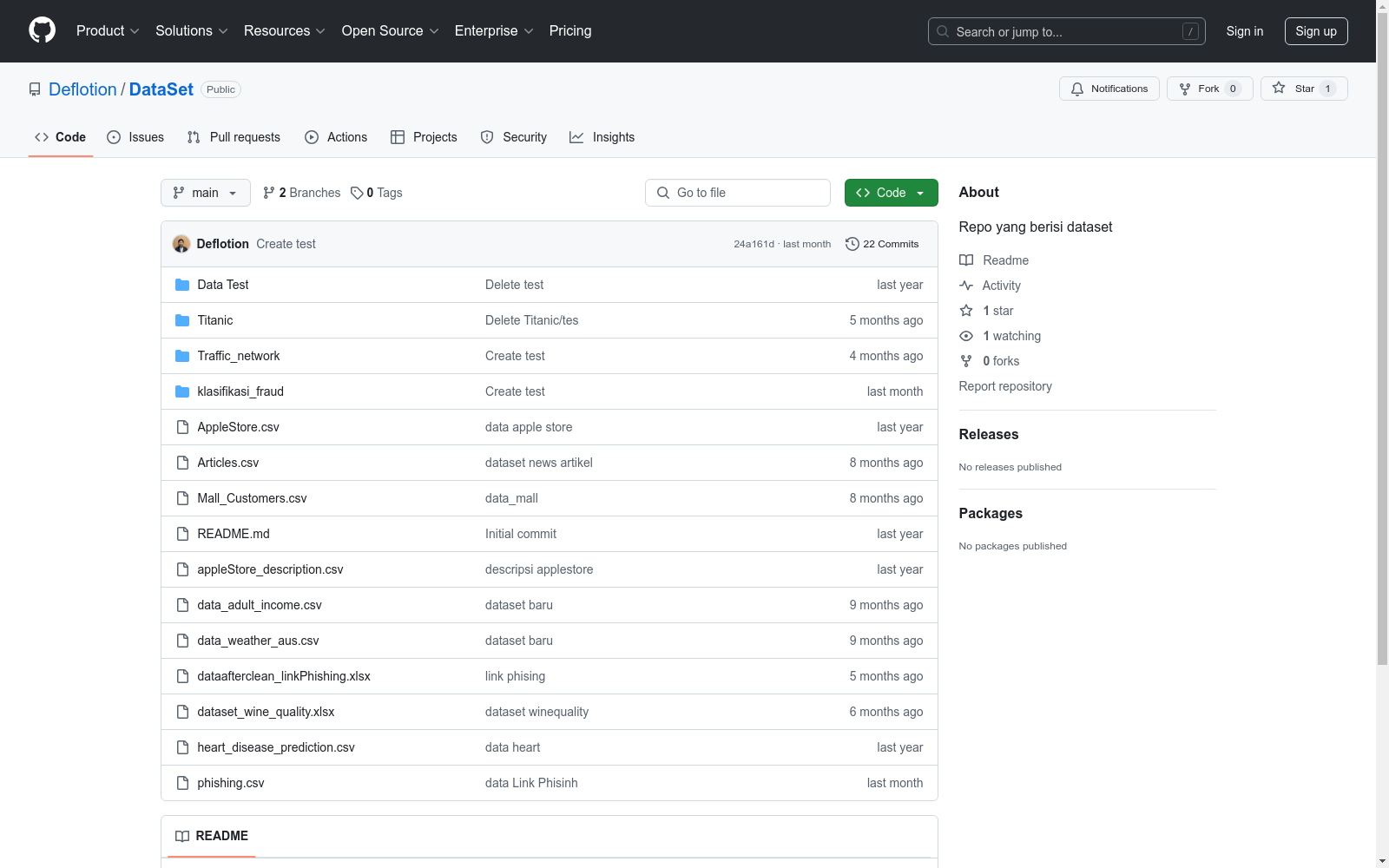Open the Pull requests tab

click(x=234, y=137)
